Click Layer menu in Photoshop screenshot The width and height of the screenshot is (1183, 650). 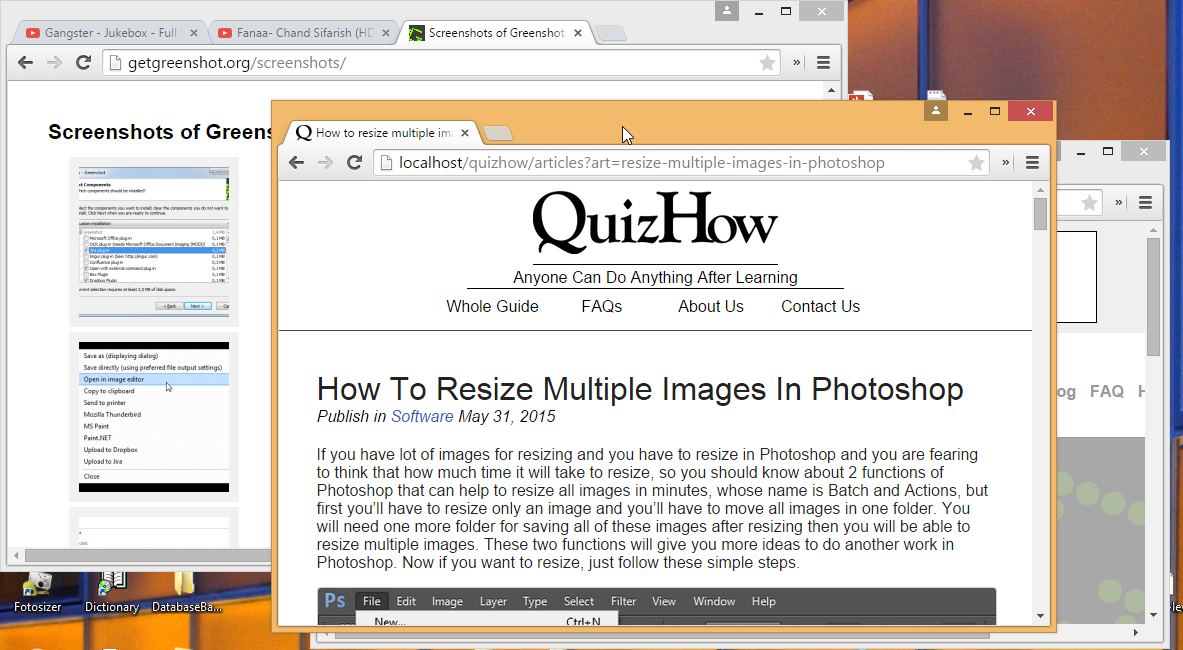[x=493, y=601]
